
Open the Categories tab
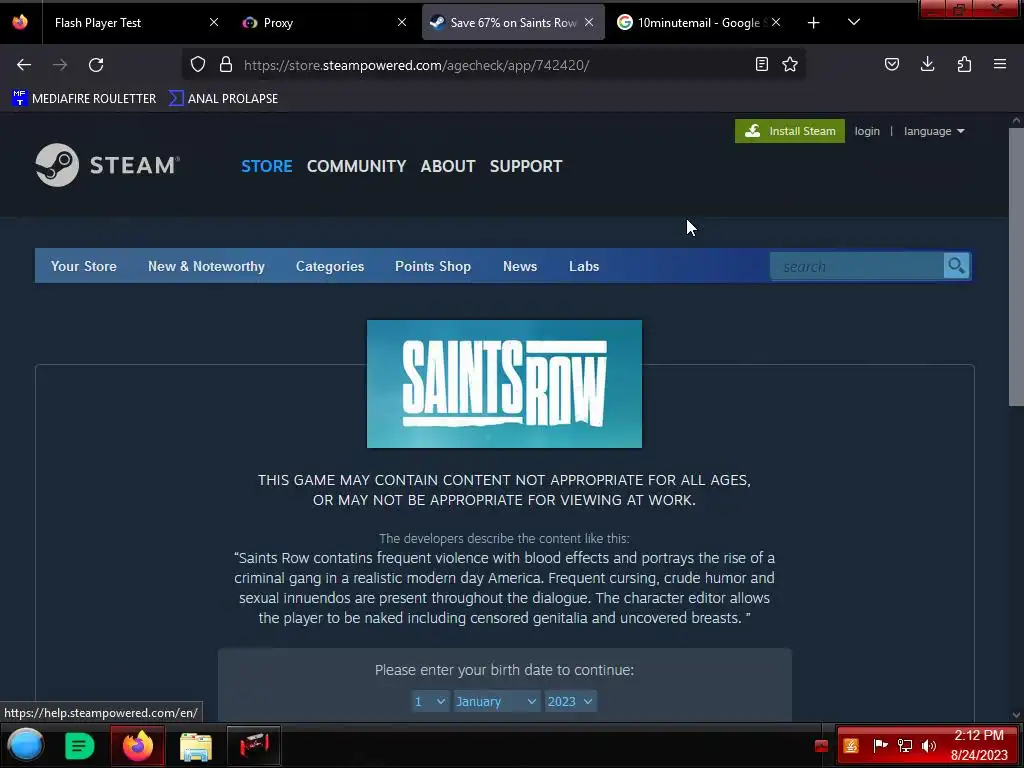pos(330,266)
